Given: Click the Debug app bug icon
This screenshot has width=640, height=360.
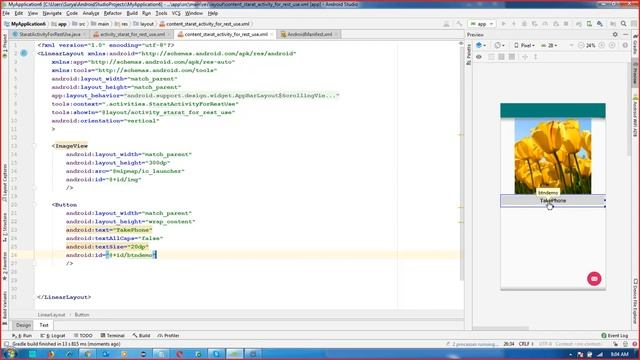Looking at the screenshot, I should click(524, 24).
